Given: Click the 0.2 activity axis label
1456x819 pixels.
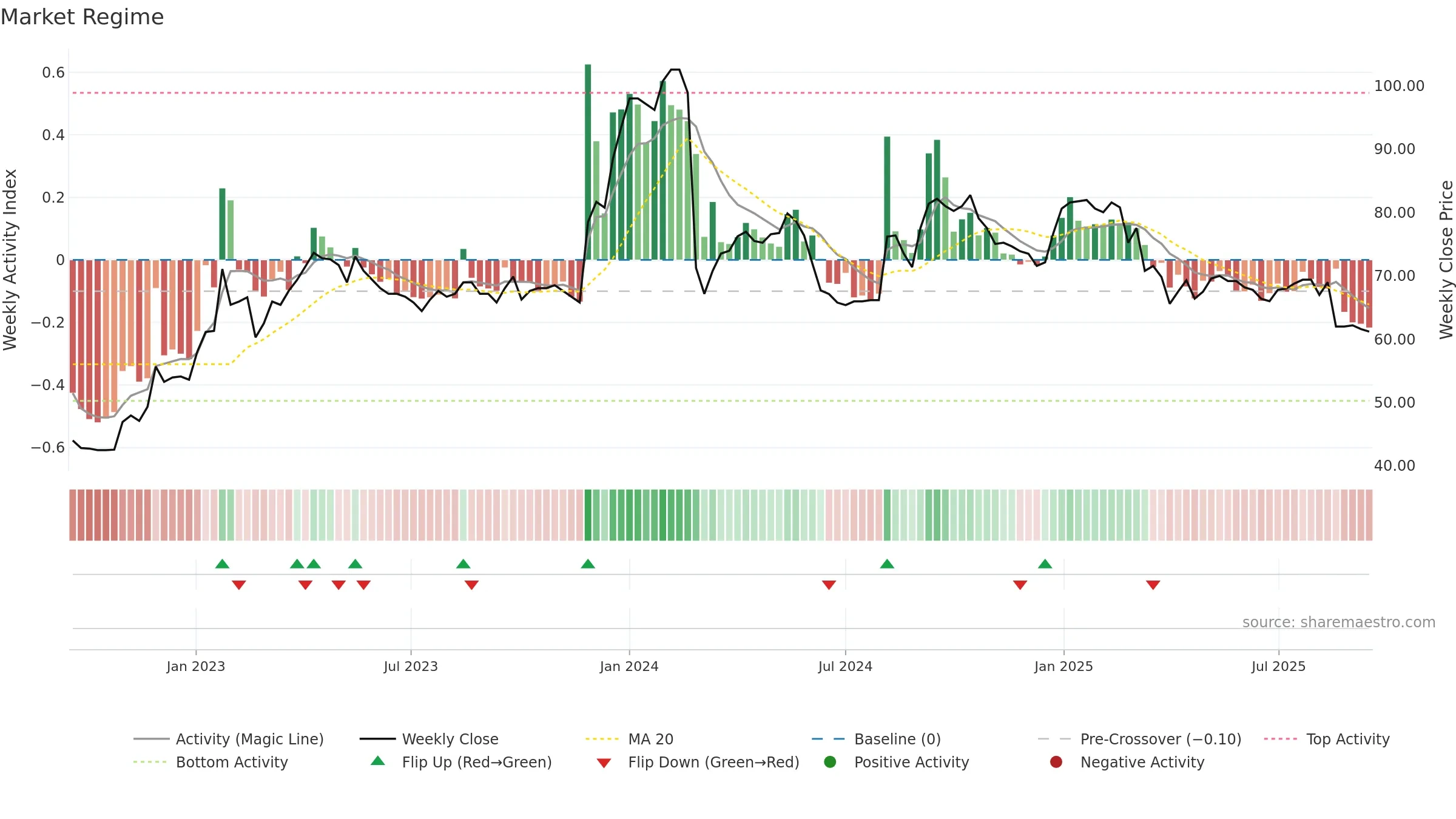Looking at the screenshot, I should (53, 198).
